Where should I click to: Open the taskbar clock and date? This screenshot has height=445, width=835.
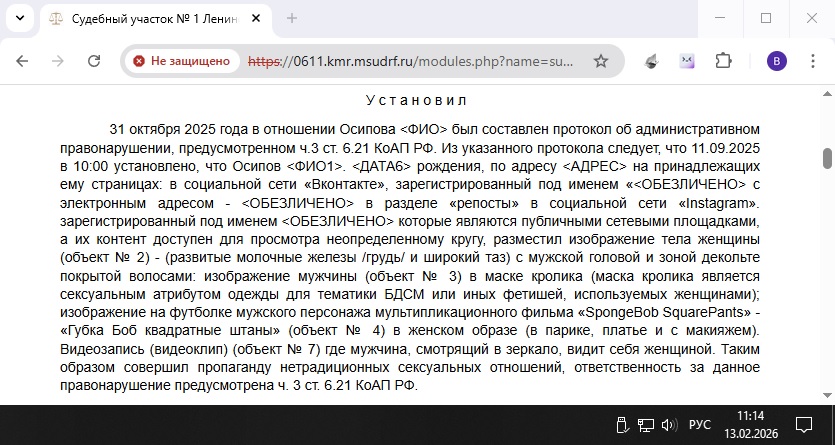tap(750, 425)
